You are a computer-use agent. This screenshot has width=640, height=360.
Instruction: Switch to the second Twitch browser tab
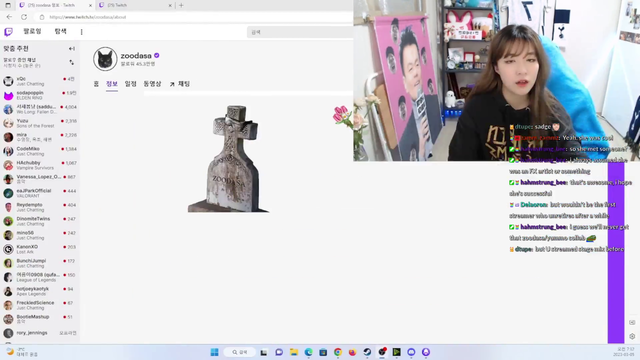[x=135, y=5]
